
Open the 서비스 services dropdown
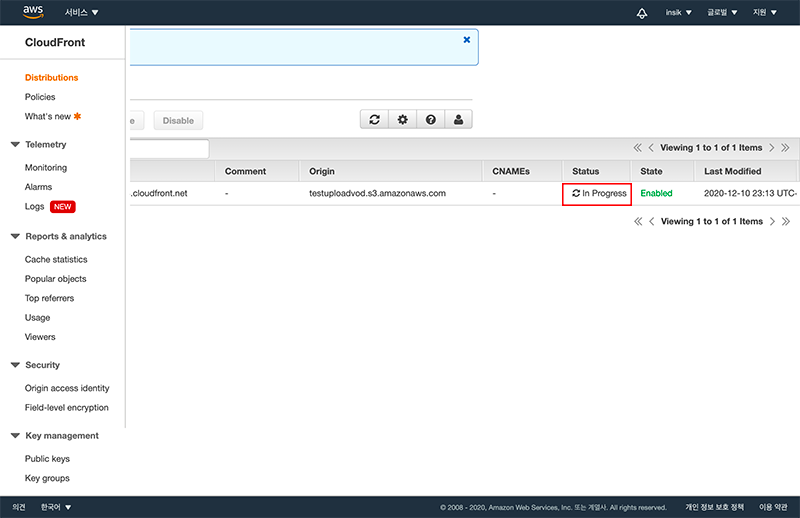[x=82, y=12]
